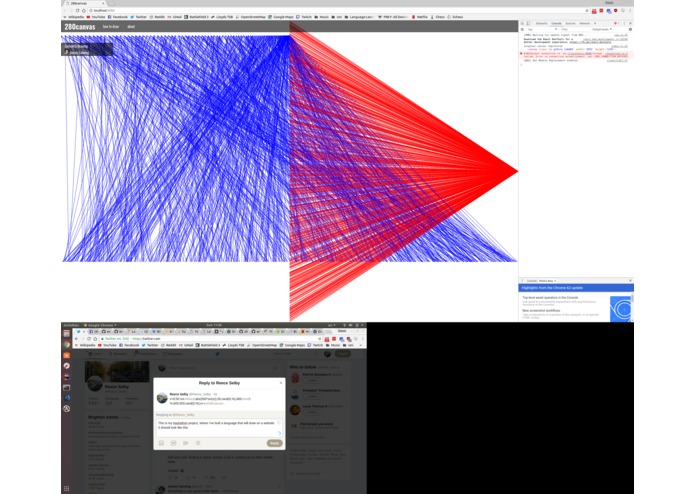This screenshot has height=494, width=695.
Task: Toggle the device toolbar icon in DevTools
Action: pos(528,23)
